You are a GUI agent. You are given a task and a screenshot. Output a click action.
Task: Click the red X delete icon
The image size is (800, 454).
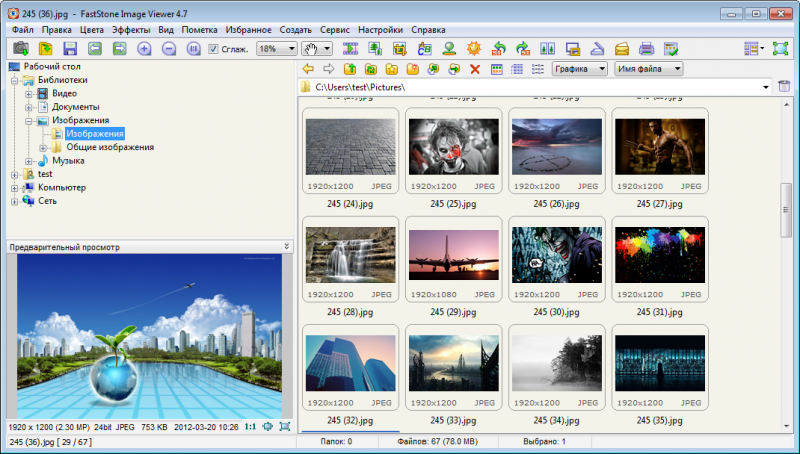475,69
